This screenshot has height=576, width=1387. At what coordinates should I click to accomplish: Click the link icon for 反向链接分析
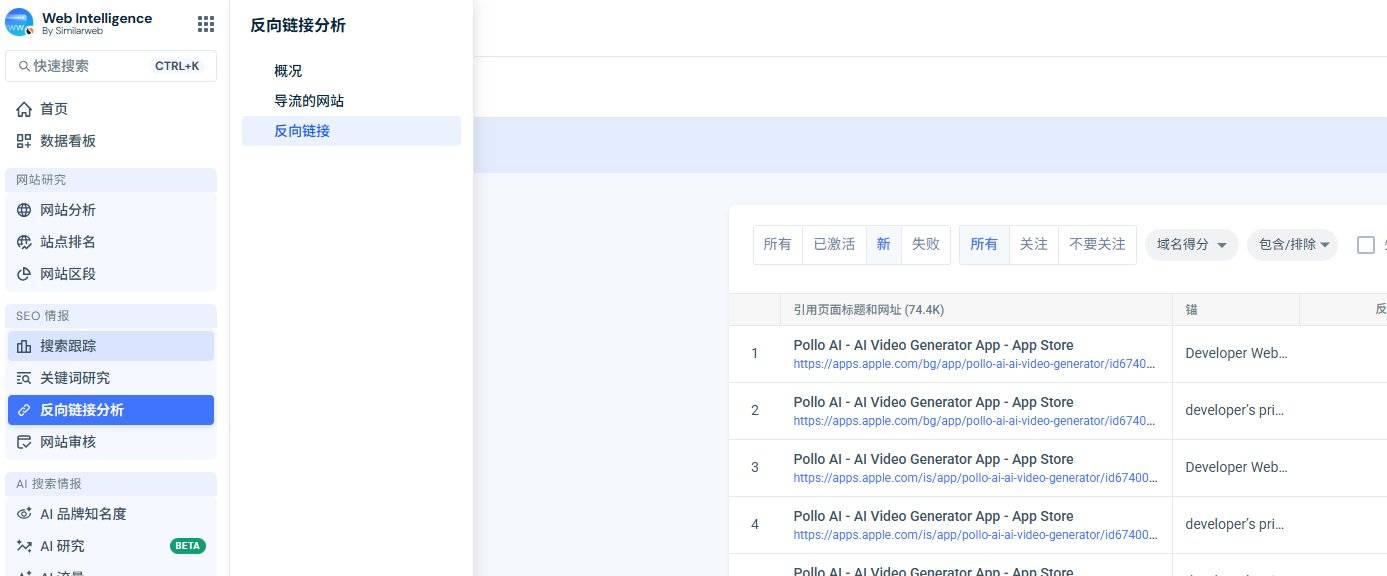[24, 410]
